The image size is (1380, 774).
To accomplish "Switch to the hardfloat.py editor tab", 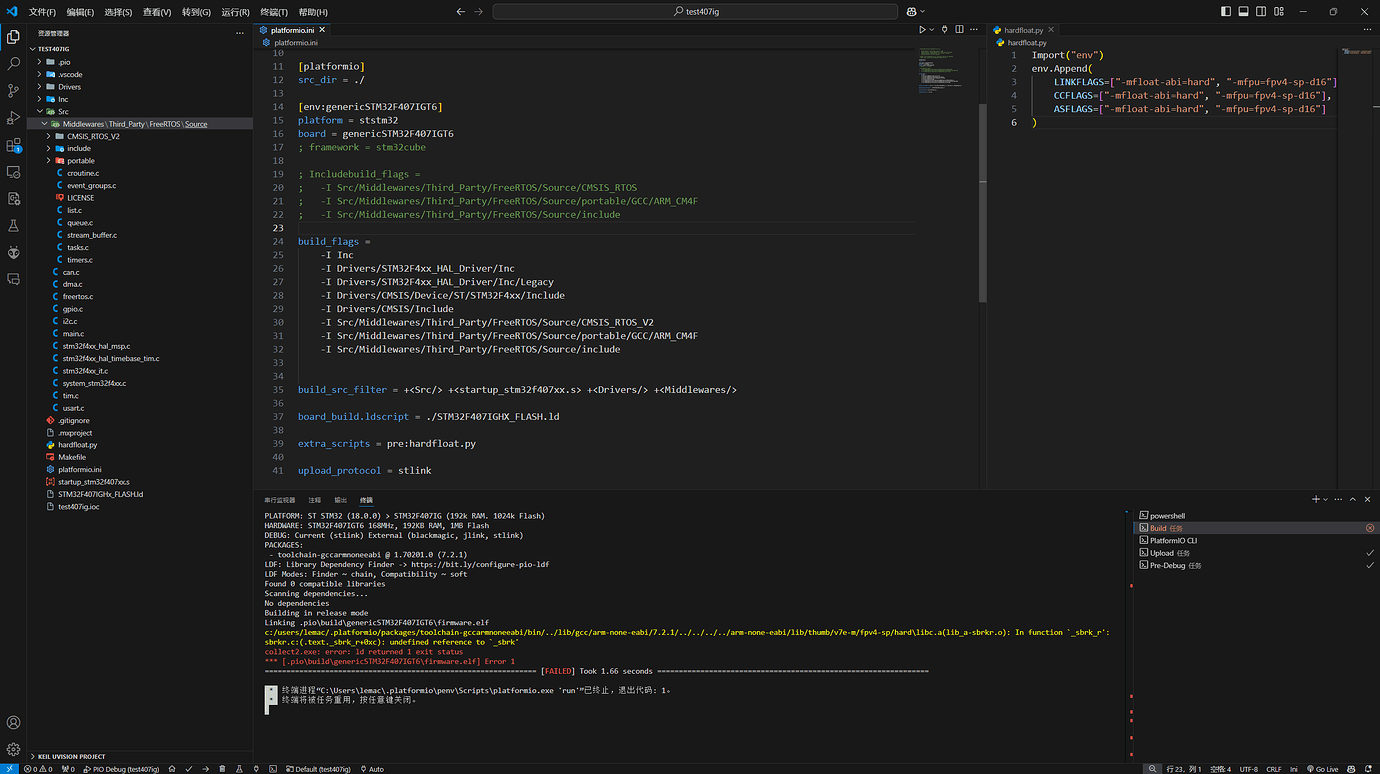I will pos(1024,30).
